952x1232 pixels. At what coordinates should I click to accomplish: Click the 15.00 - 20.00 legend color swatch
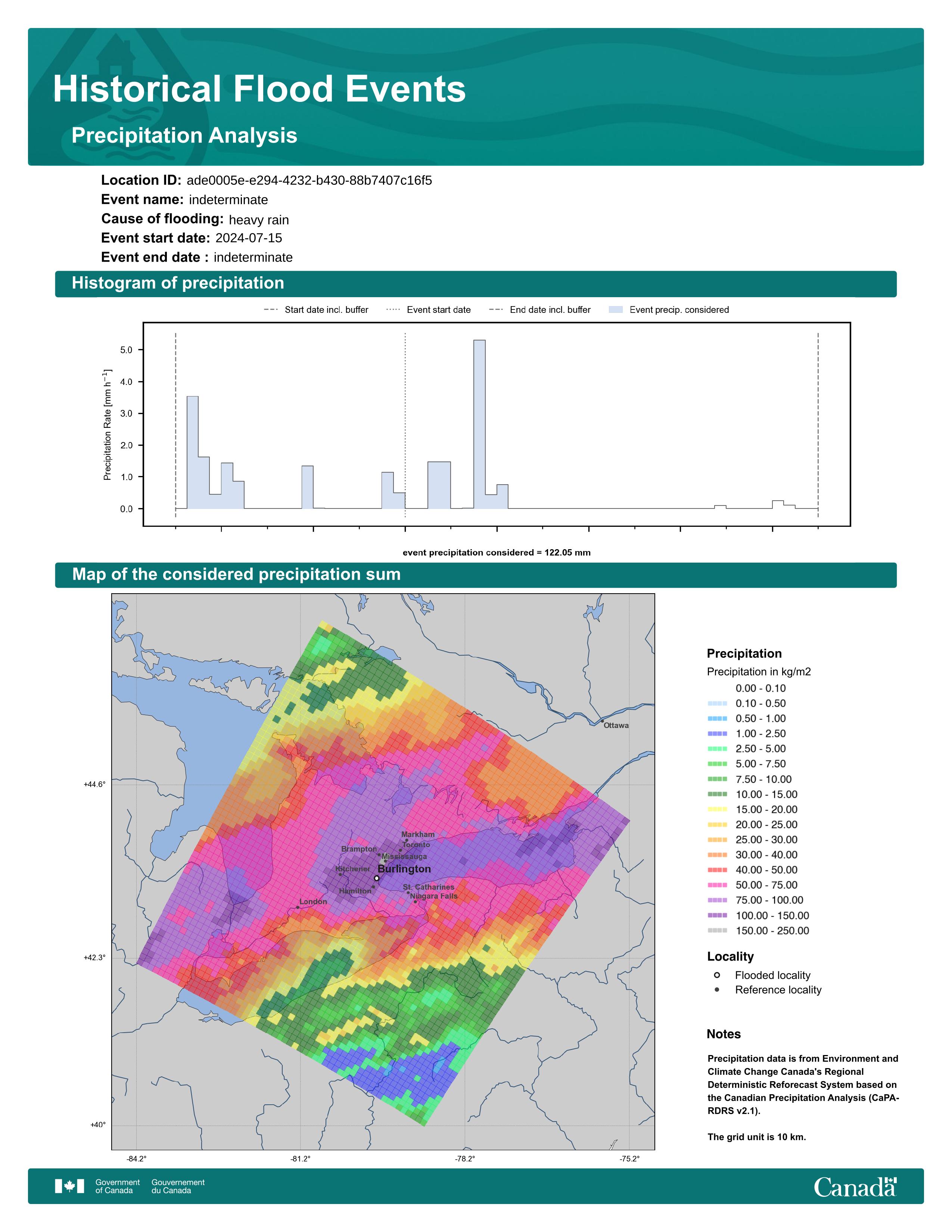pos(718,809)
